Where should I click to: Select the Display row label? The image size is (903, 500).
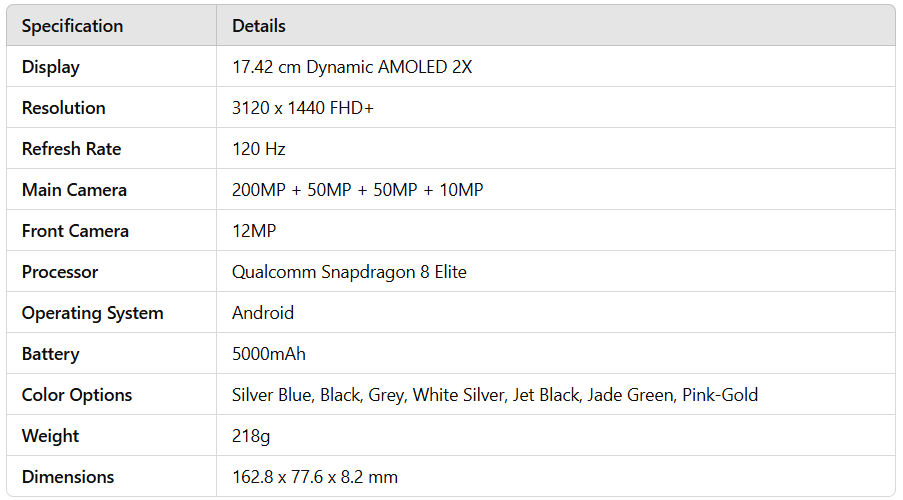pos(51,67)
